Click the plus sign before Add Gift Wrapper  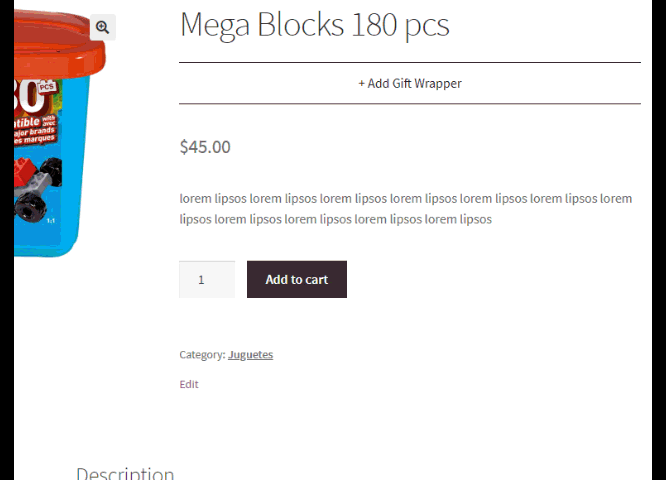(361, 84)
